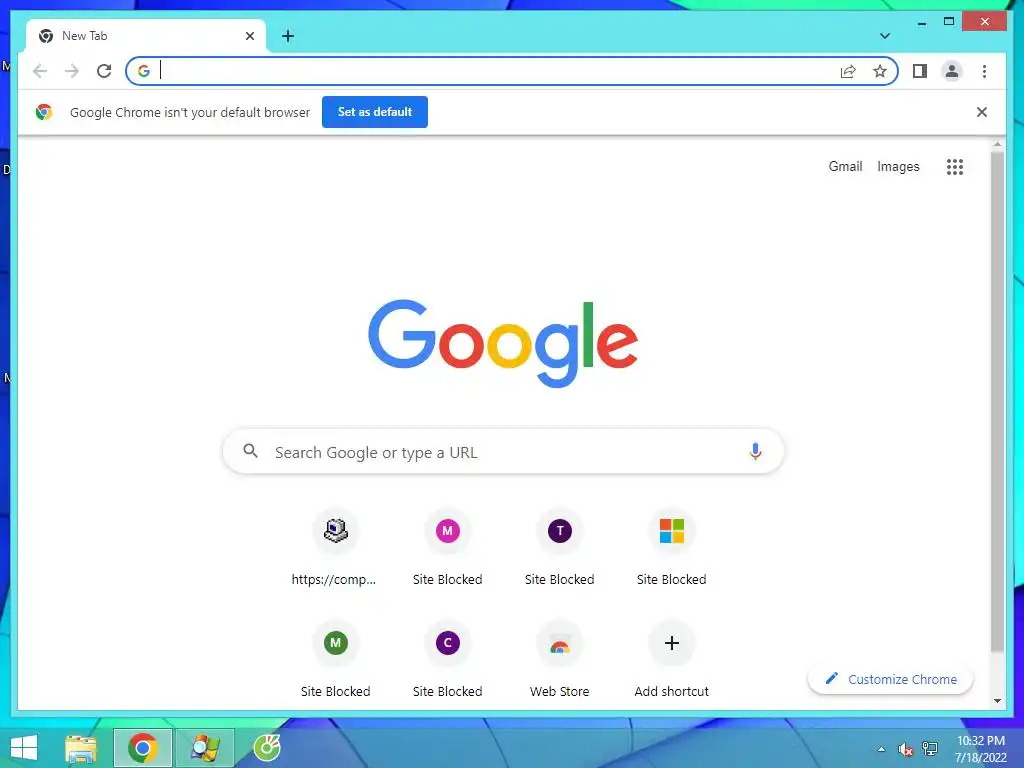Screen dimensions: 1024x768
Task: Click the Add shortcut plus tile
Action: [x=671, y=660]
